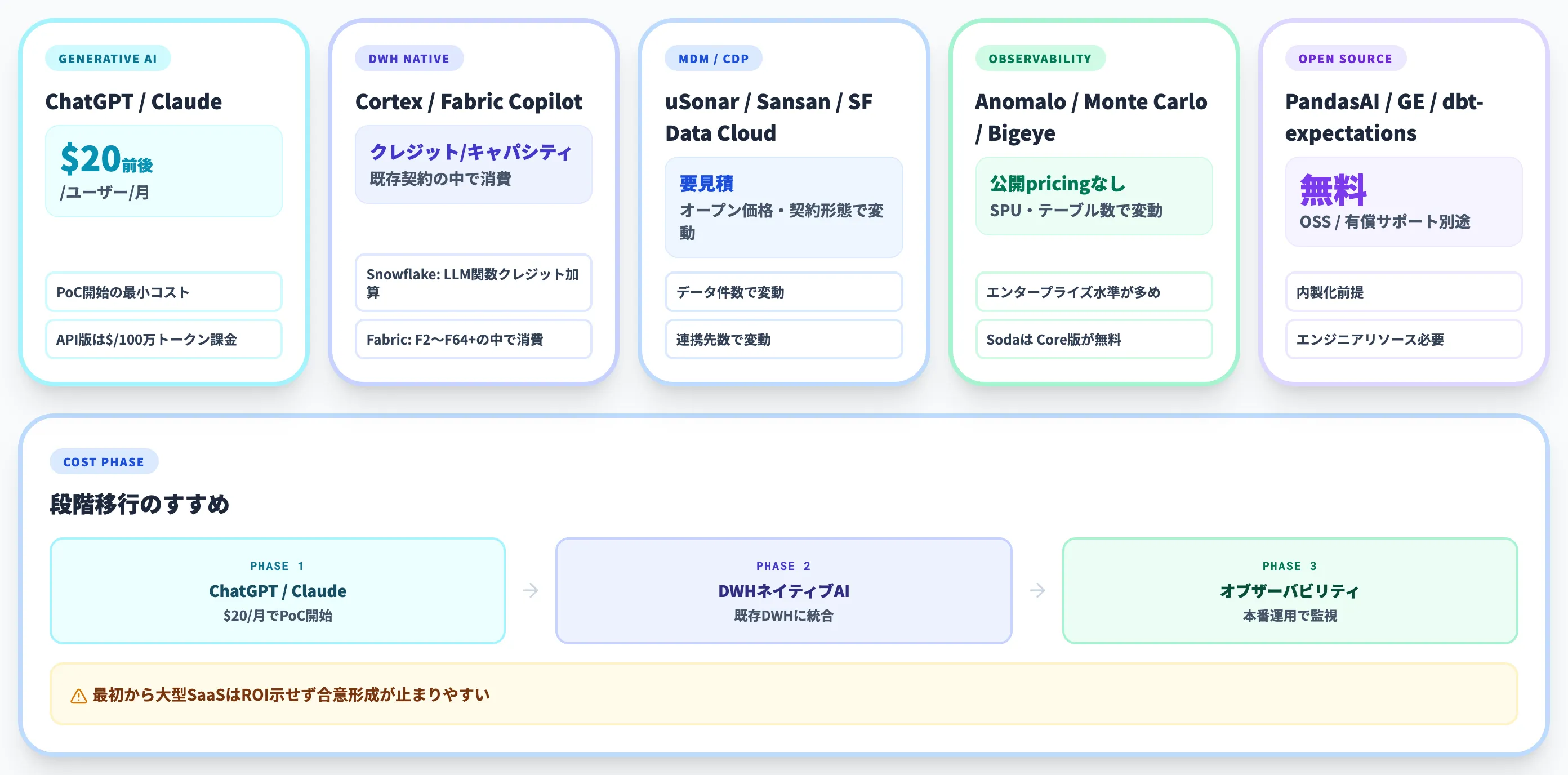The width and height of the screenshot is (1568, 775).
Task: Click the ChatGPT / Claude card title
Action: (x=134, y=101)
